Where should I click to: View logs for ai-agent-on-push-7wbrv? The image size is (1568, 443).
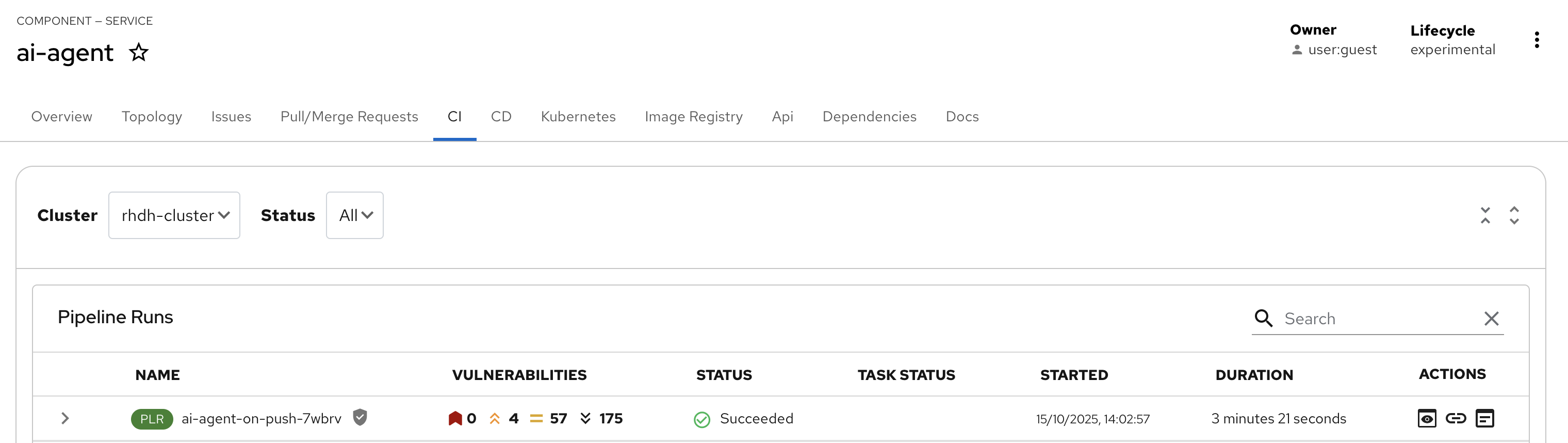coord(1484,419)
